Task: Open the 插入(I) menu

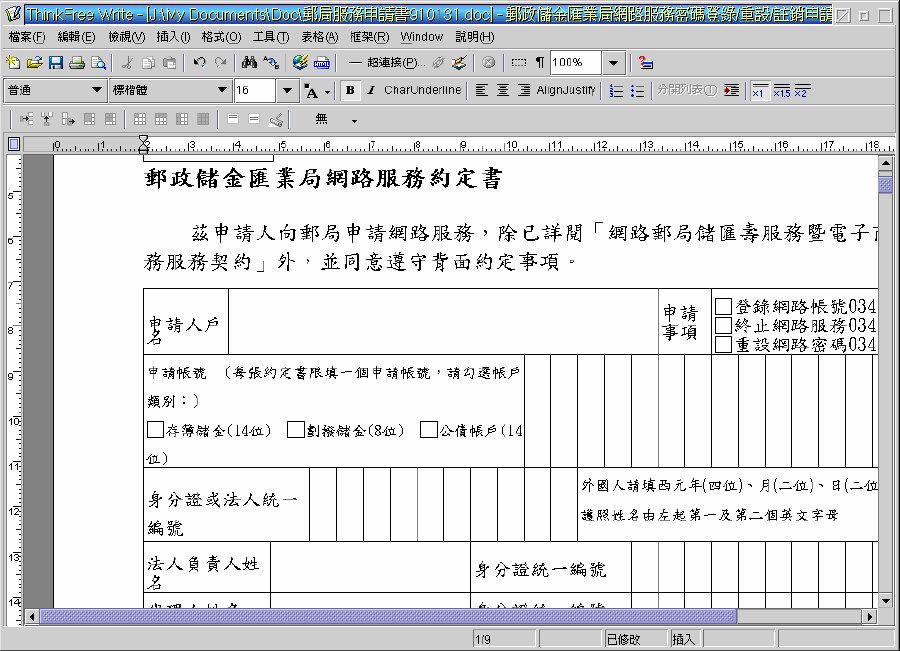Action: click(x=173, y=37)
